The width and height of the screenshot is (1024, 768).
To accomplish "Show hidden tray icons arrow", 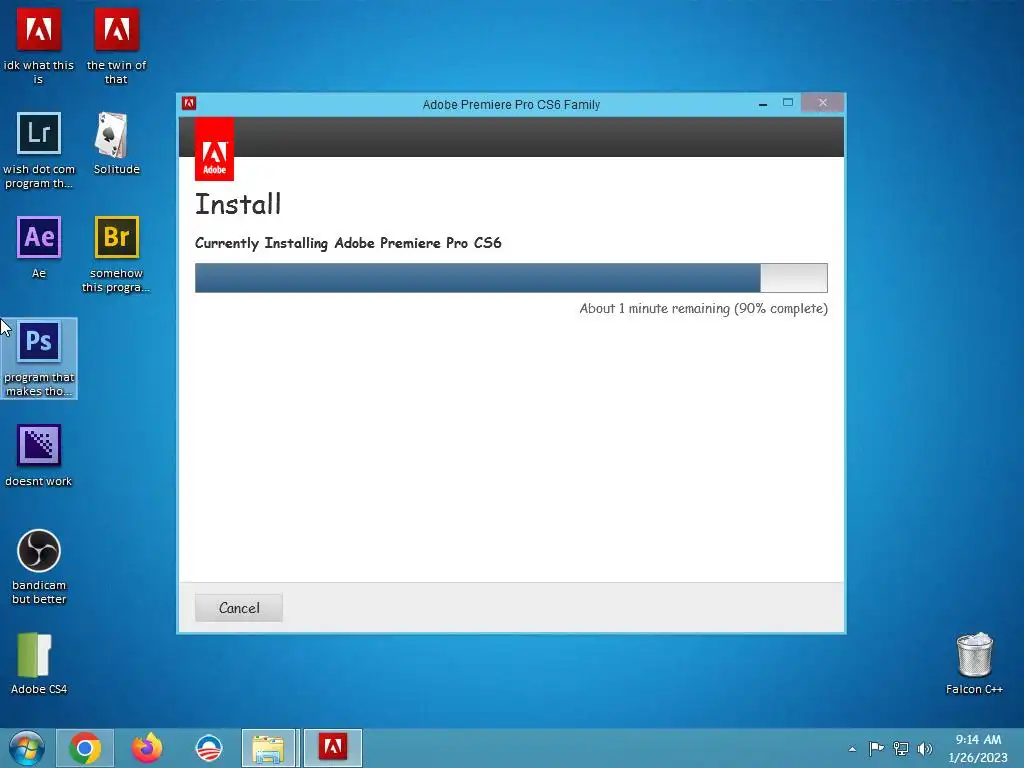I will tap(852, 749).
